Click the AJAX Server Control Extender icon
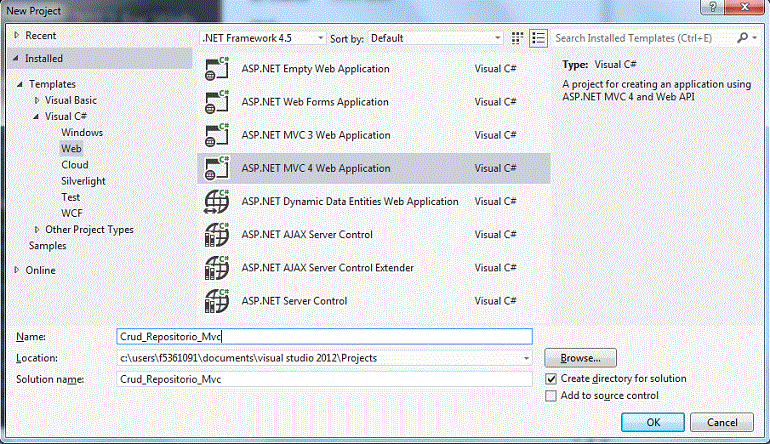This screenshot has width=770, height=444. [x=217, y=268]
